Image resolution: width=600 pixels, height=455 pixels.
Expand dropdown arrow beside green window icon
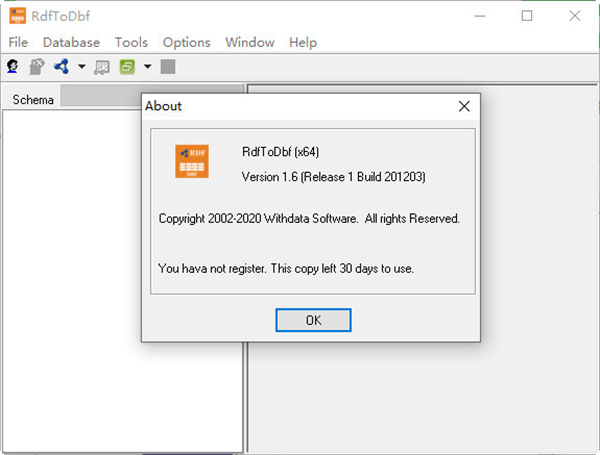click(x=147, y=67)
